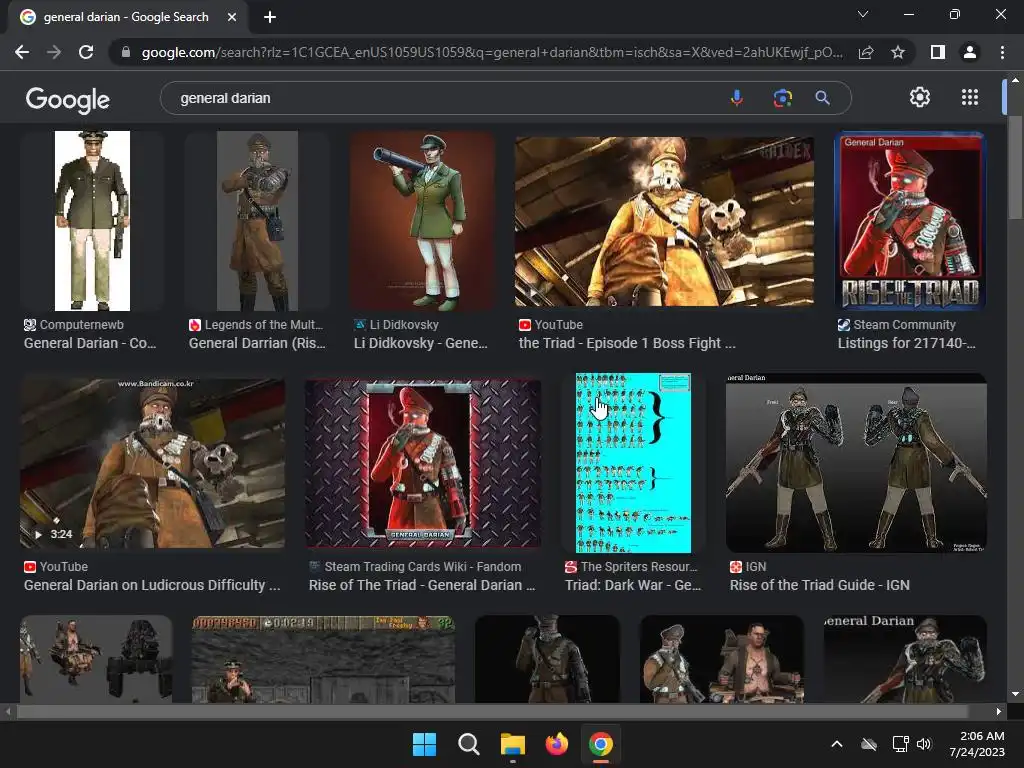Open the Ludicrous Difficulty video thumbnail
Viewport: 1024px width, 768px height.
click(152, 463)
